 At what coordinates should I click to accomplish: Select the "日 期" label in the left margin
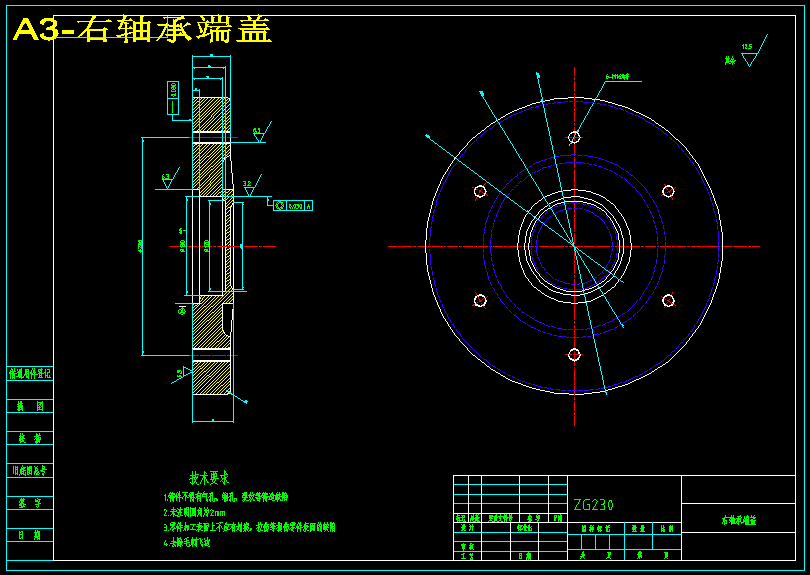(30, 535)
